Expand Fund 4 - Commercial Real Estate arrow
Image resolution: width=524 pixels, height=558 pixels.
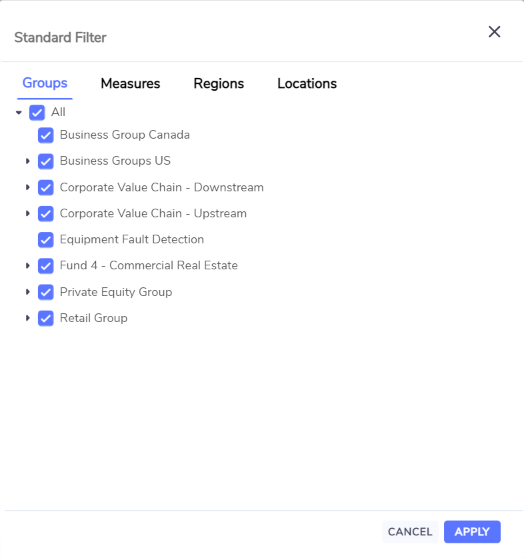(28, 265)
